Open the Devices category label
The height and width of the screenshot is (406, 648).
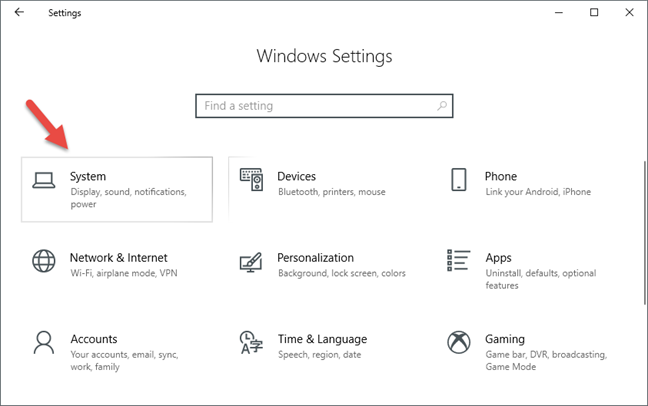296,177
